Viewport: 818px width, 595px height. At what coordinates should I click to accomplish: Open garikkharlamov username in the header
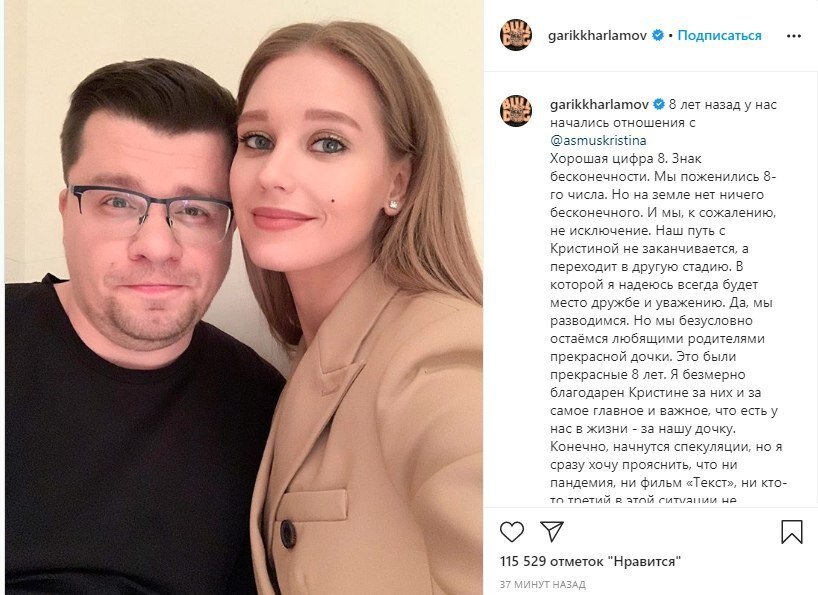[598, 35]
